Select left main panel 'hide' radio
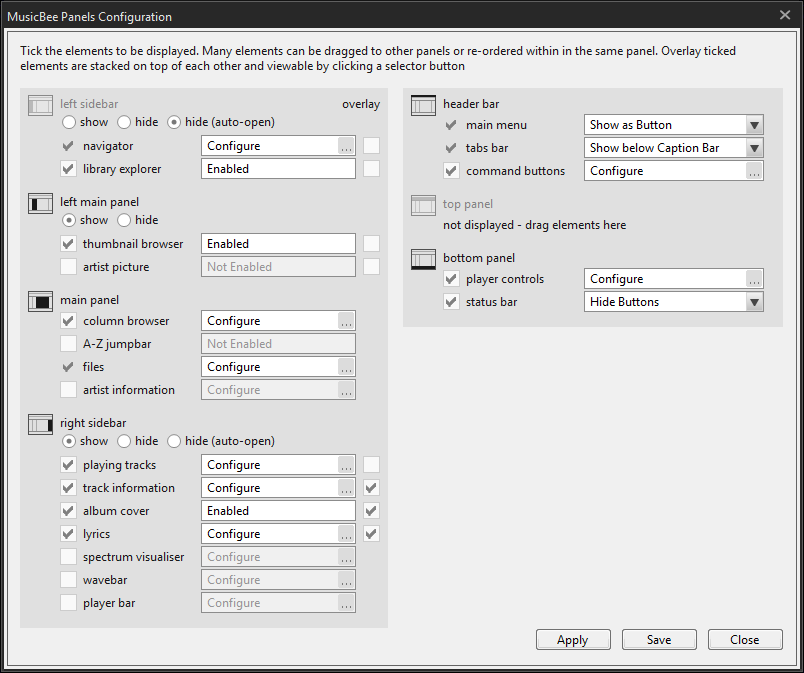The height and width of the screenshot is (673, 804). 124,220
